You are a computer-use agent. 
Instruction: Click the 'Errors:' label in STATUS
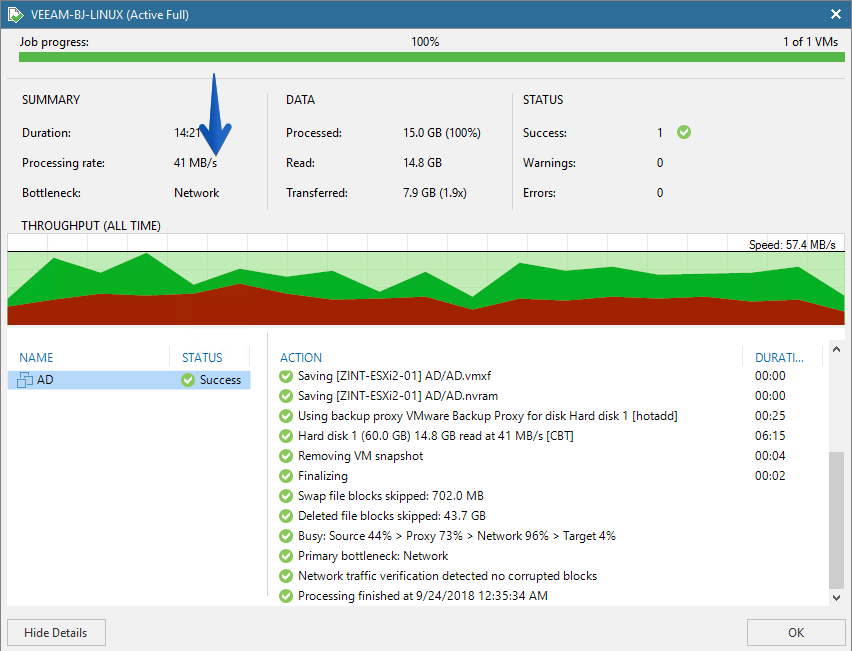point(539,193)
